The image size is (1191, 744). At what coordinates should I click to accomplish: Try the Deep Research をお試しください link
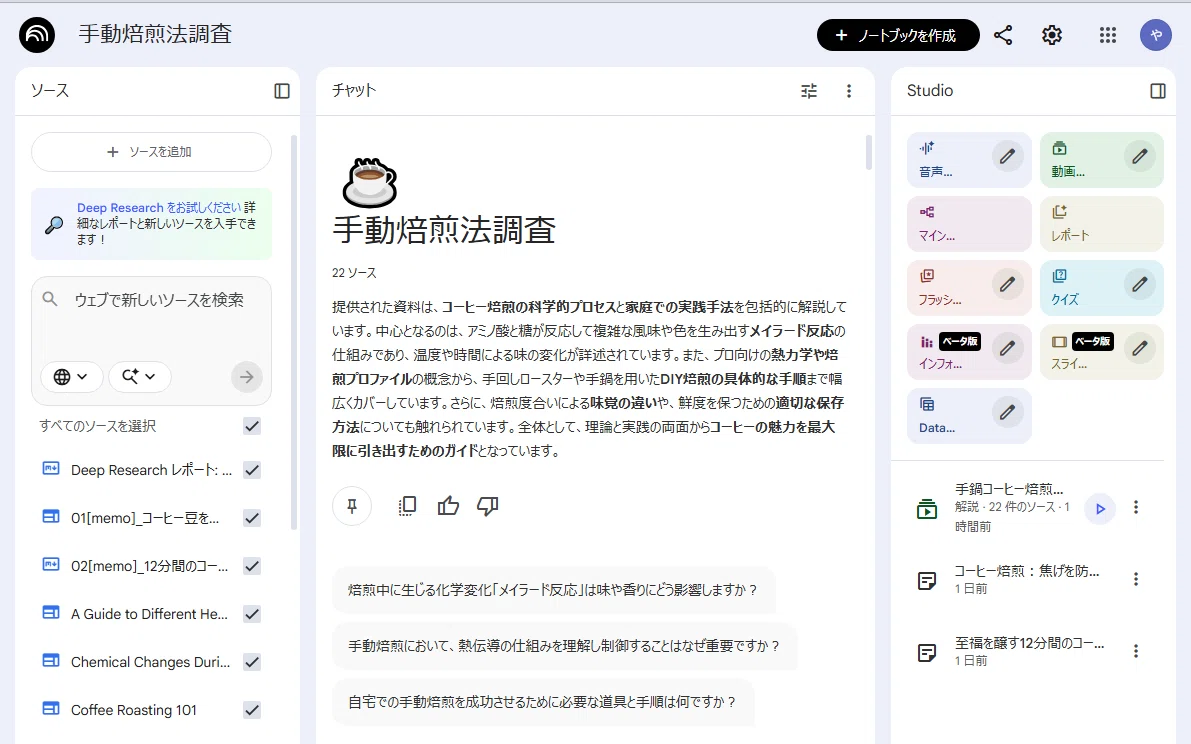click(159, 207)
